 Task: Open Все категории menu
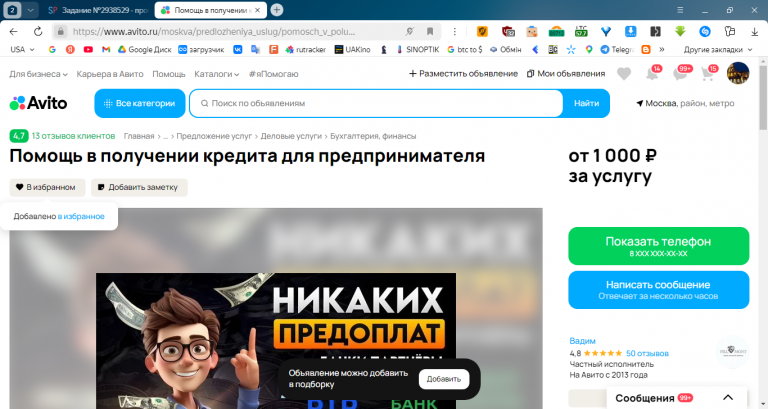[140, 103]
